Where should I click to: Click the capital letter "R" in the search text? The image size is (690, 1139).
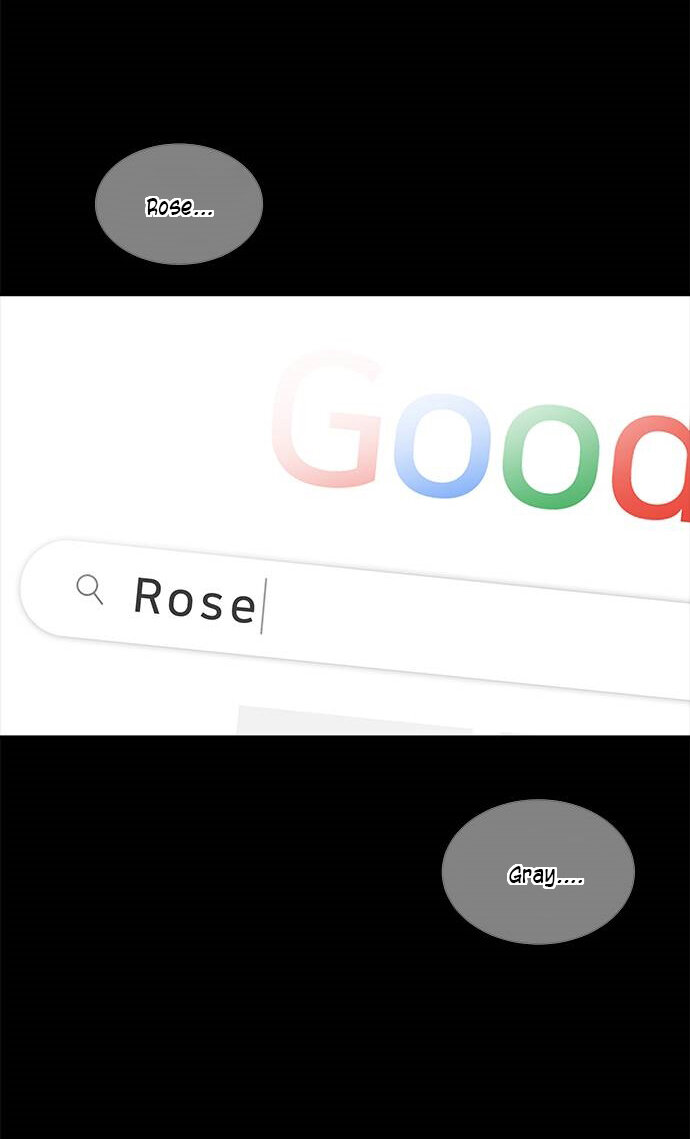point(149,595)
